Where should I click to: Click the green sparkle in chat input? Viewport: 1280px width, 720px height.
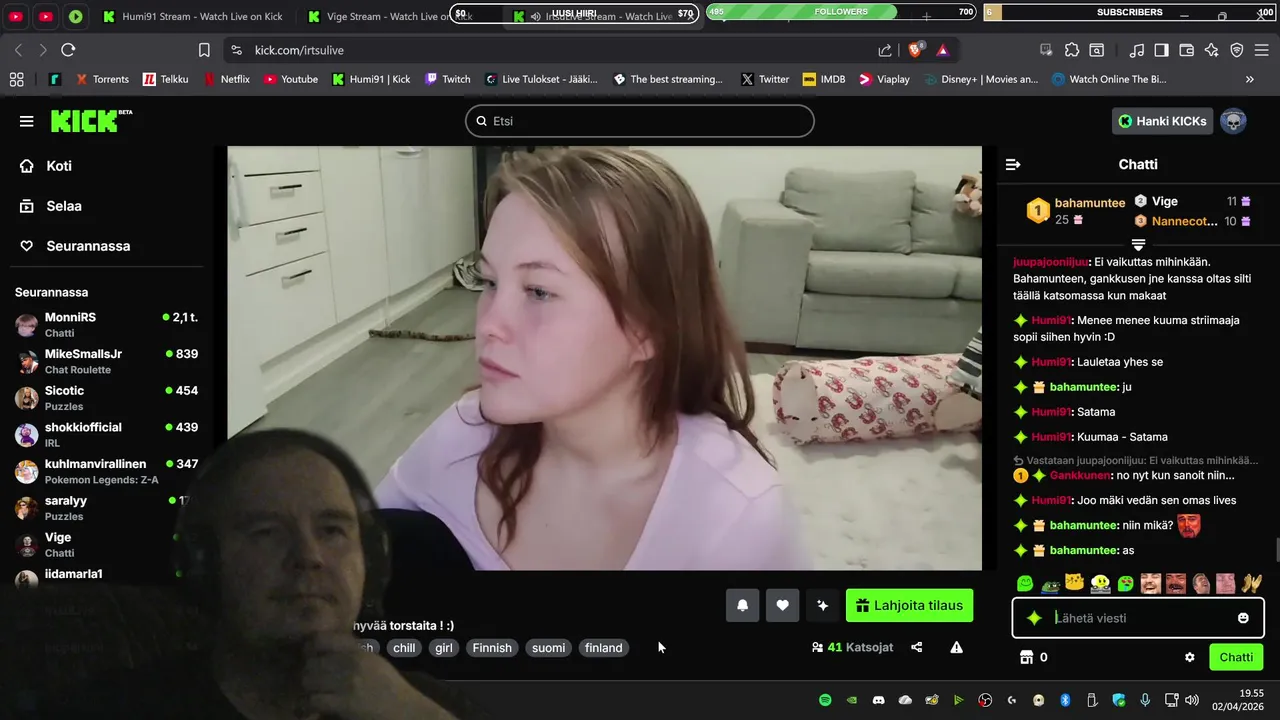pos(1034,618)
